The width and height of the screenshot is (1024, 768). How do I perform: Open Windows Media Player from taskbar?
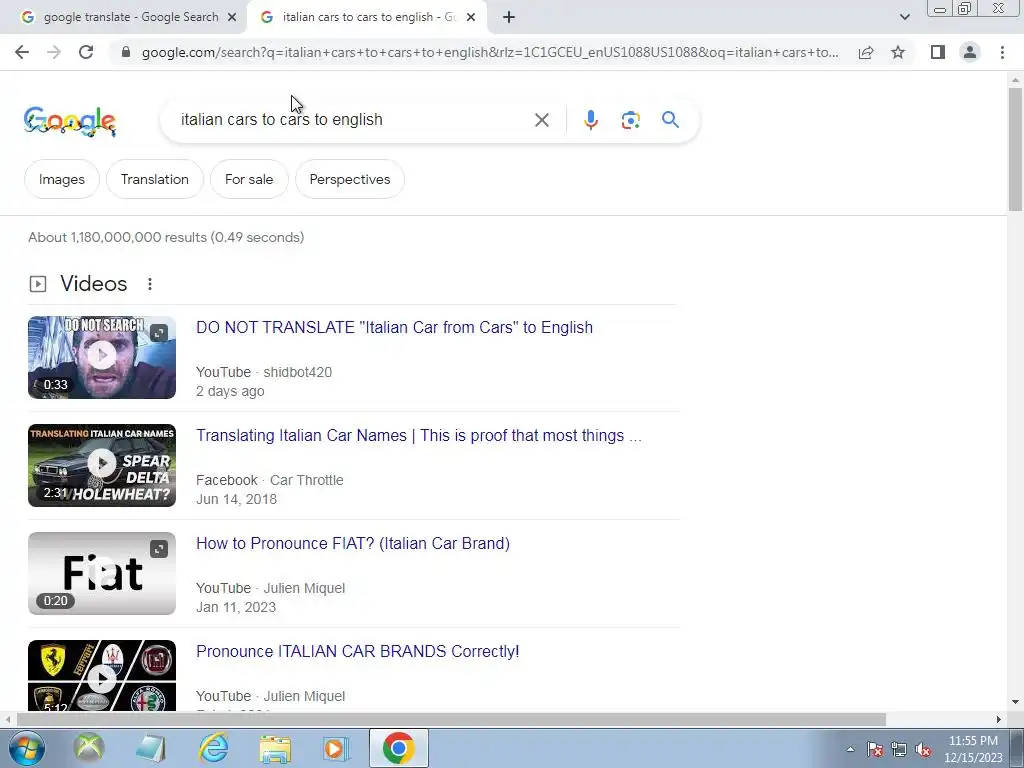[336, 748]
